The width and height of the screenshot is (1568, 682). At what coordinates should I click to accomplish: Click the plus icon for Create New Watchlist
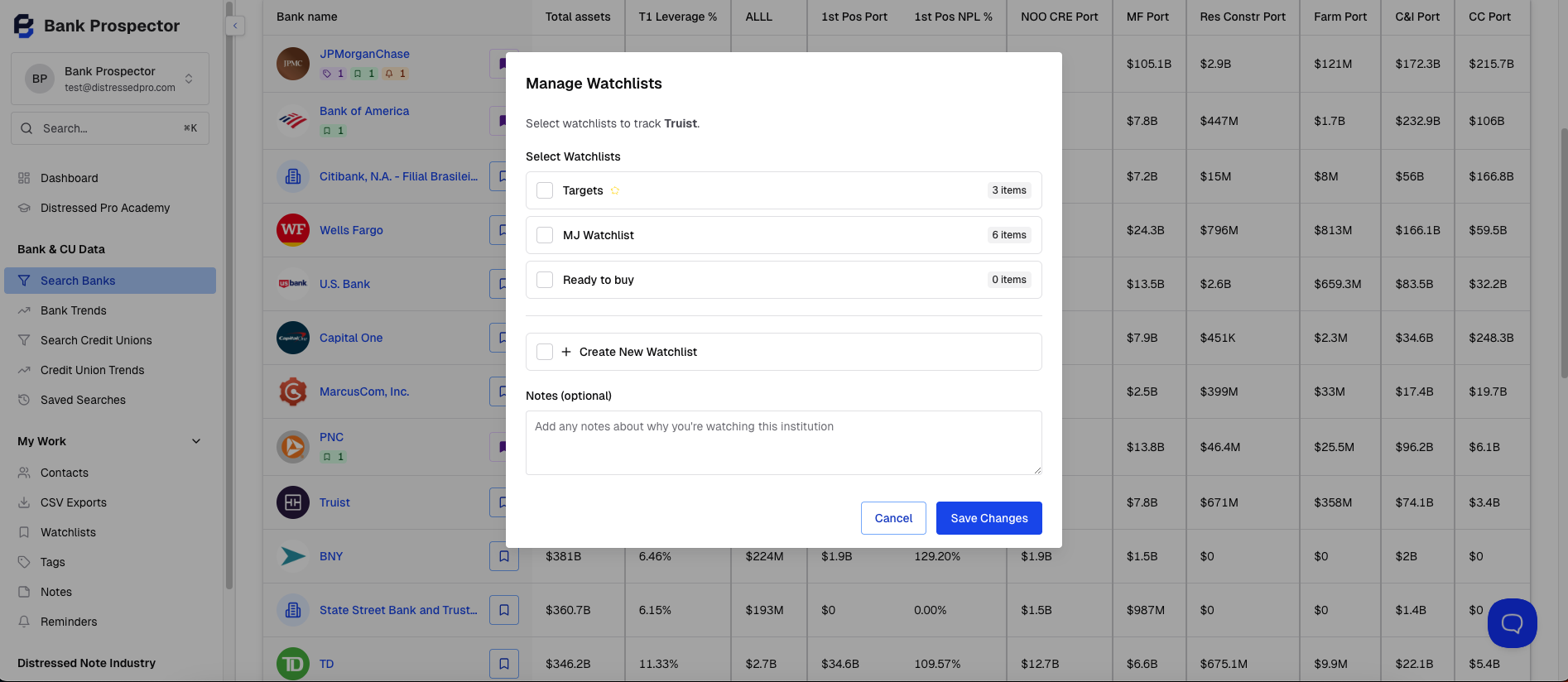(566, 352)
